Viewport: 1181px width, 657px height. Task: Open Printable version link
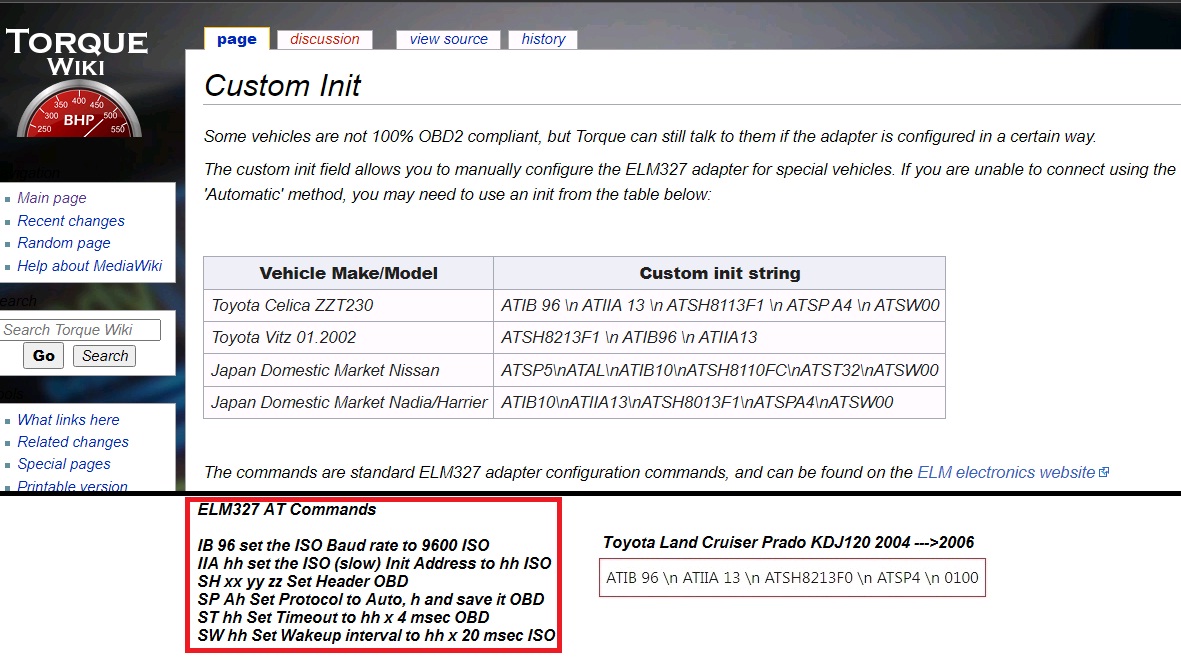pyautogui.click(x=72, y=486)
